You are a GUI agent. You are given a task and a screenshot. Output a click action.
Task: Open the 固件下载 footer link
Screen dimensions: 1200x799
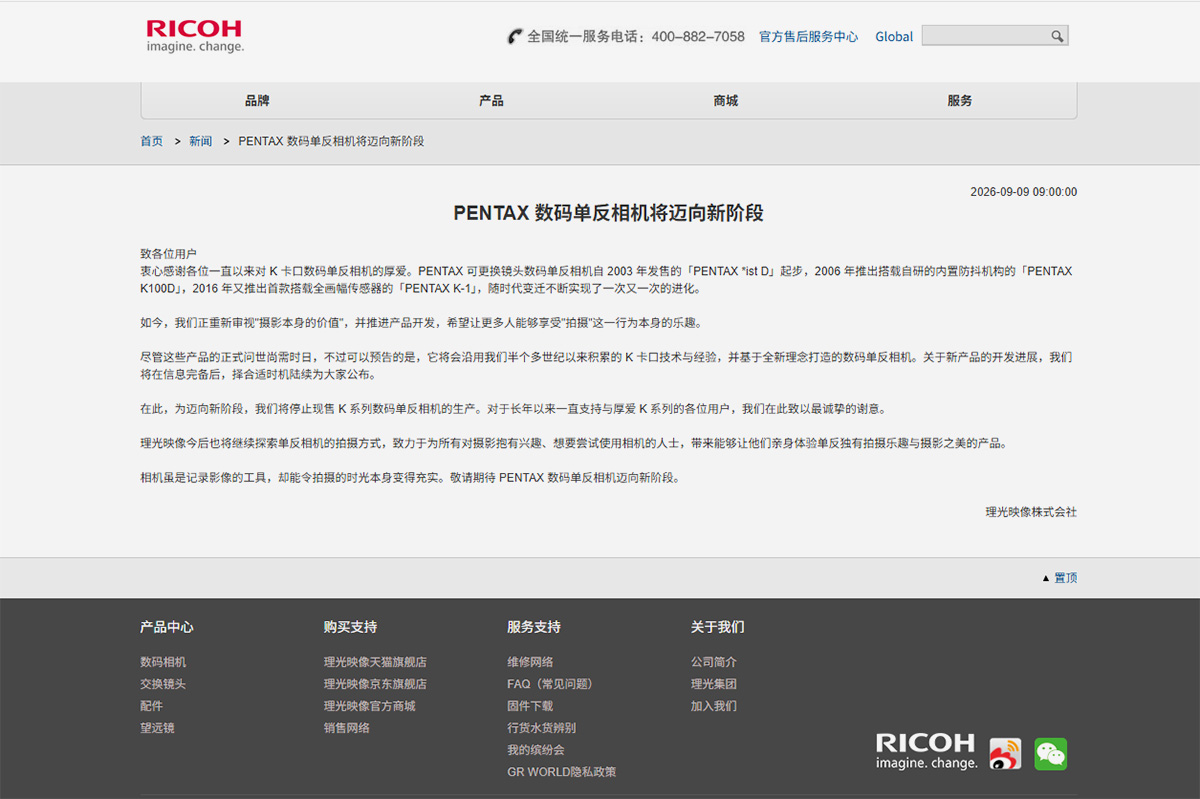click(x=530, y=706)
